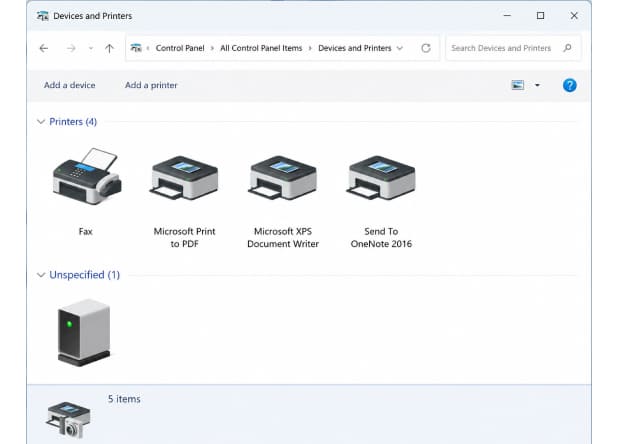
Task: Collapse the Printers (4) group
Action: [x=41, y=122]
